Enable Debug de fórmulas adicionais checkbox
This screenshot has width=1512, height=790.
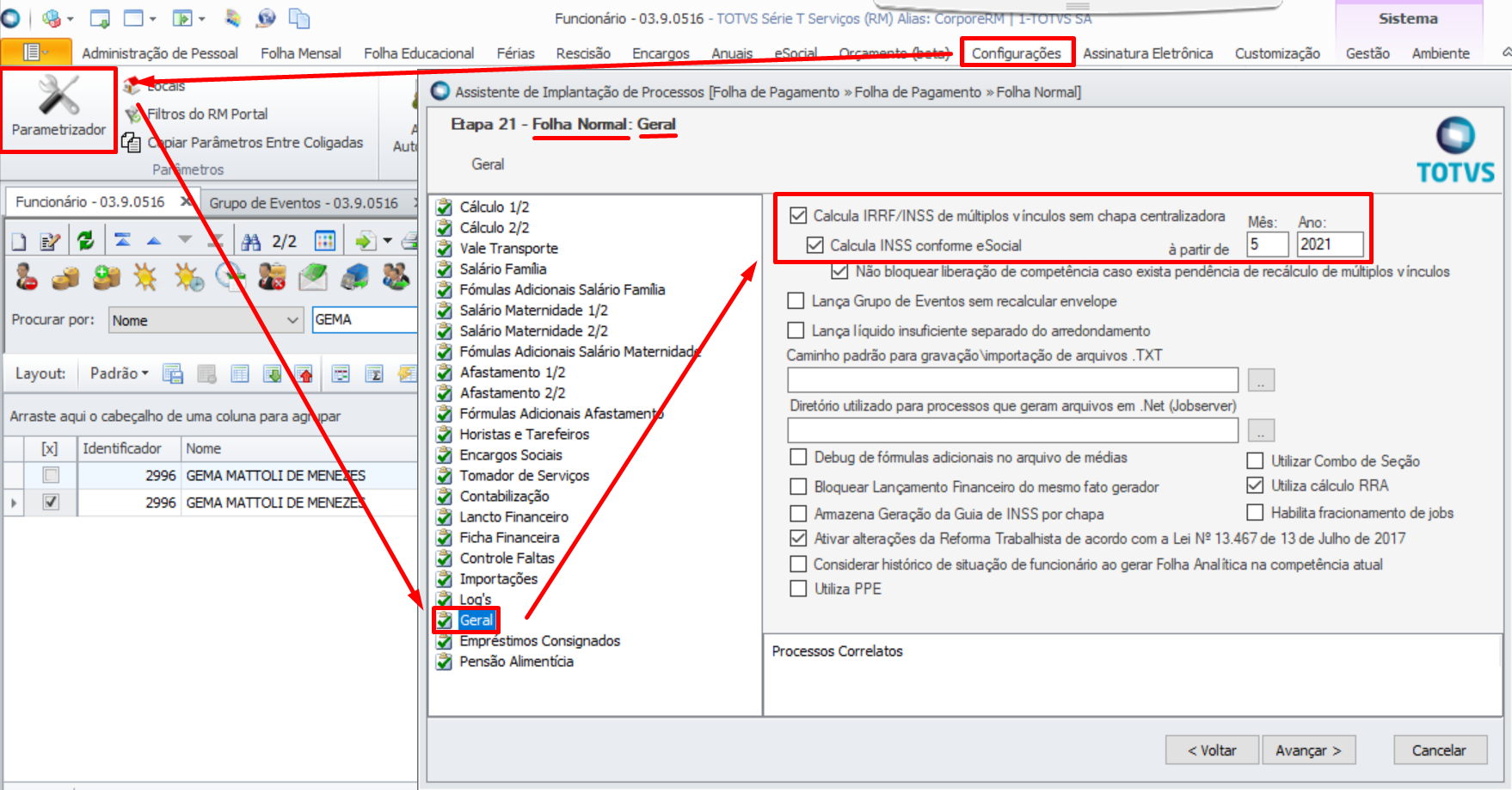[x=798, y=457]
